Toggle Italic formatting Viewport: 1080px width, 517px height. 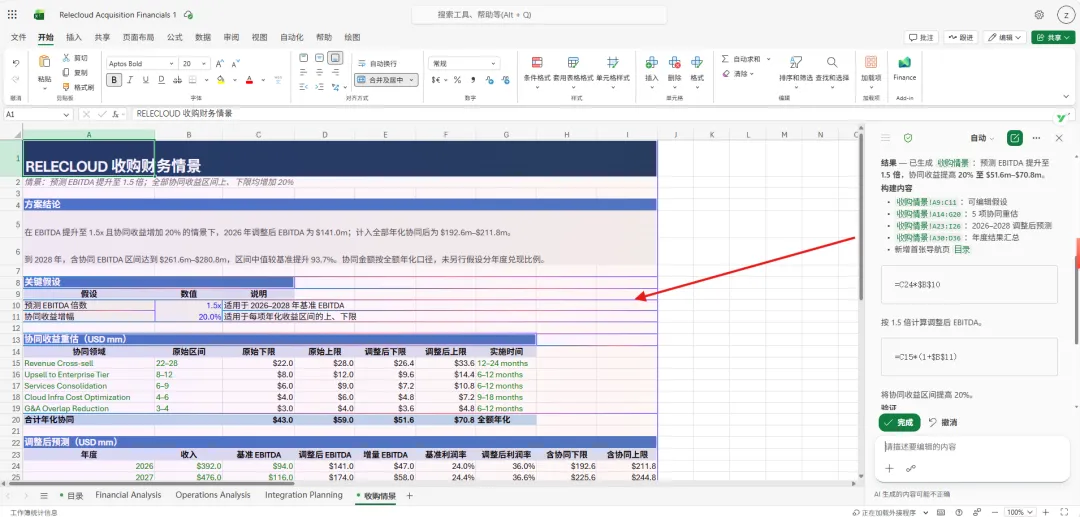(x=130, y=80)
